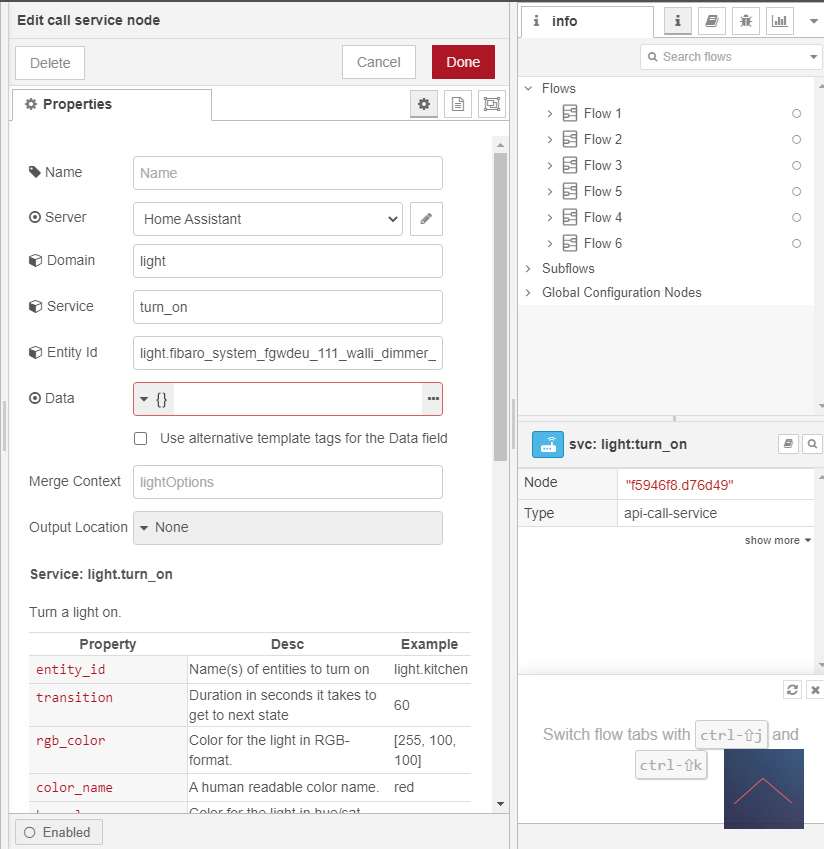Click the pencil icon to edit Server
Screen dimensions: 824x849
click(426, 218)
